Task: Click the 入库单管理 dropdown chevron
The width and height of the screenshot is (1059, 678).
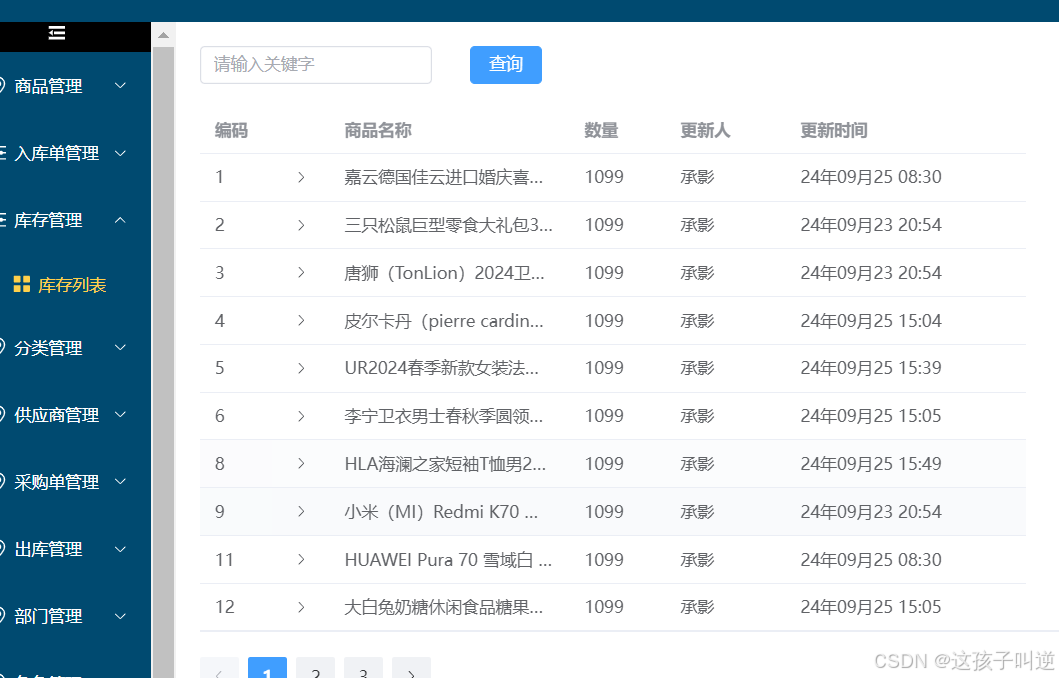Action: coord(120,153)
